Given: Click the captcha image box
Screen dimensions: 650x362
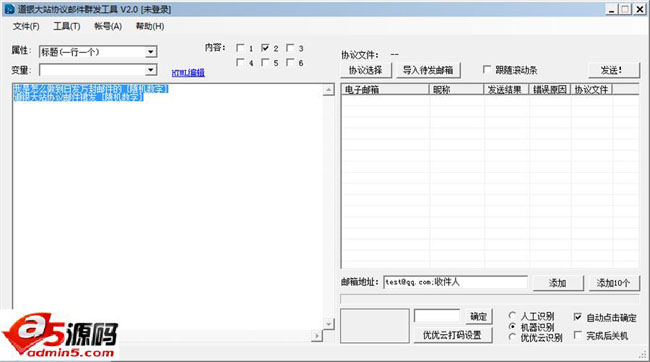Looking at the screenshot, I should point(375,326).
